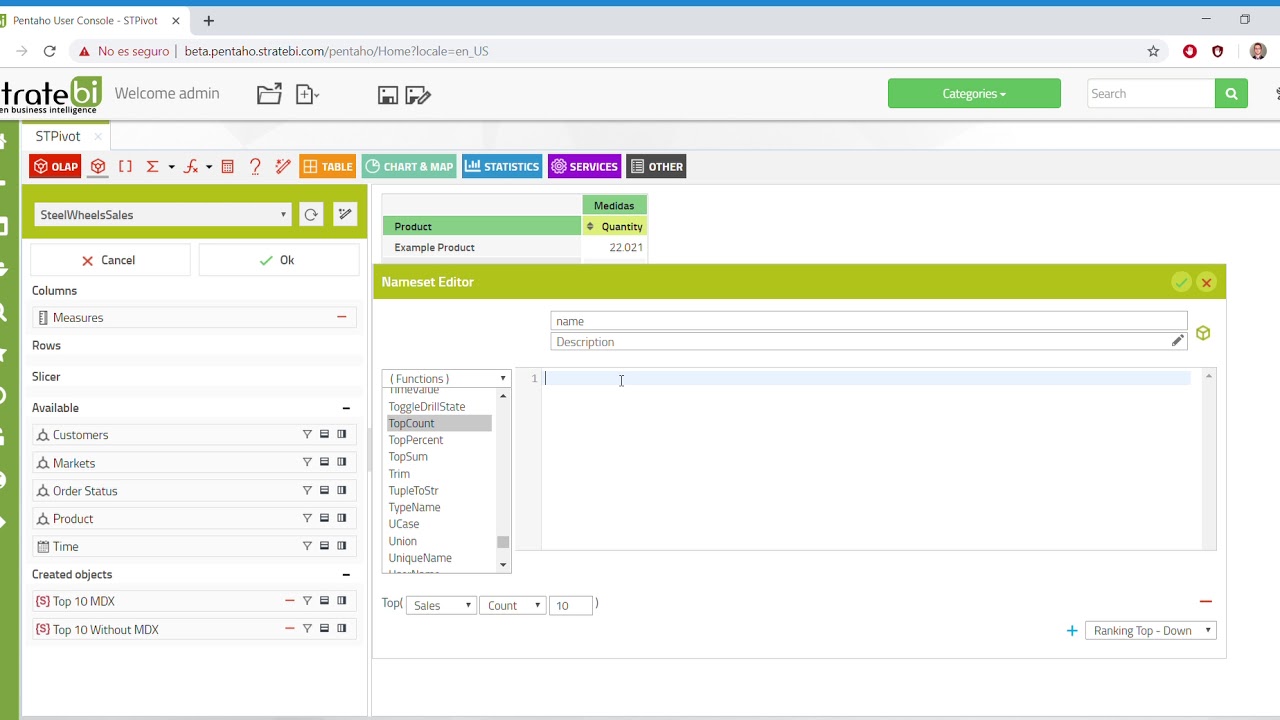Add Top 10 MDX to columns
This screenshot has height=720, width=1280.
[341, 601]
